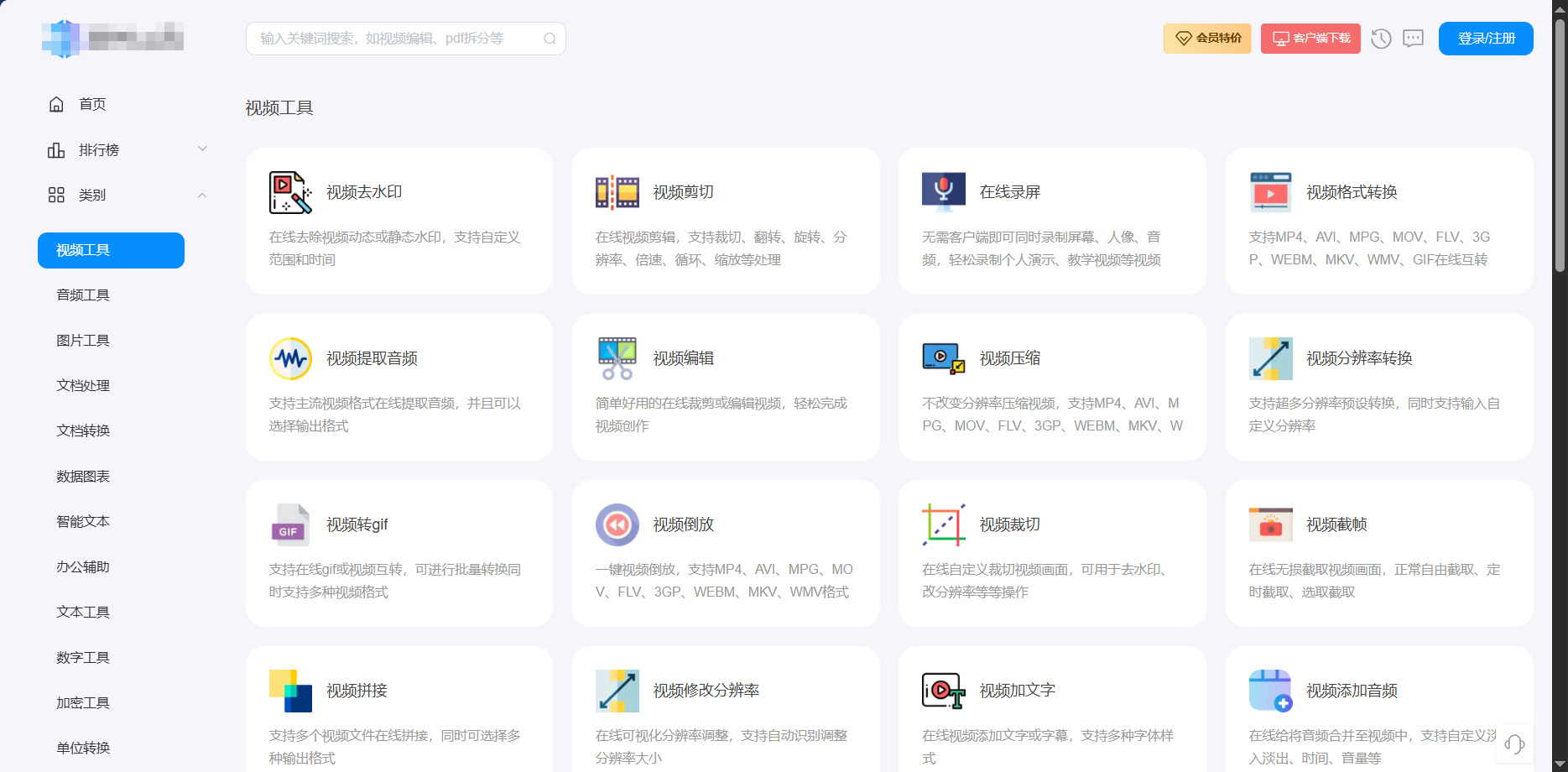The image size is (1568, 772).
Task: Click the 视频加文字 icon
Action: click(x=944, y=691)
